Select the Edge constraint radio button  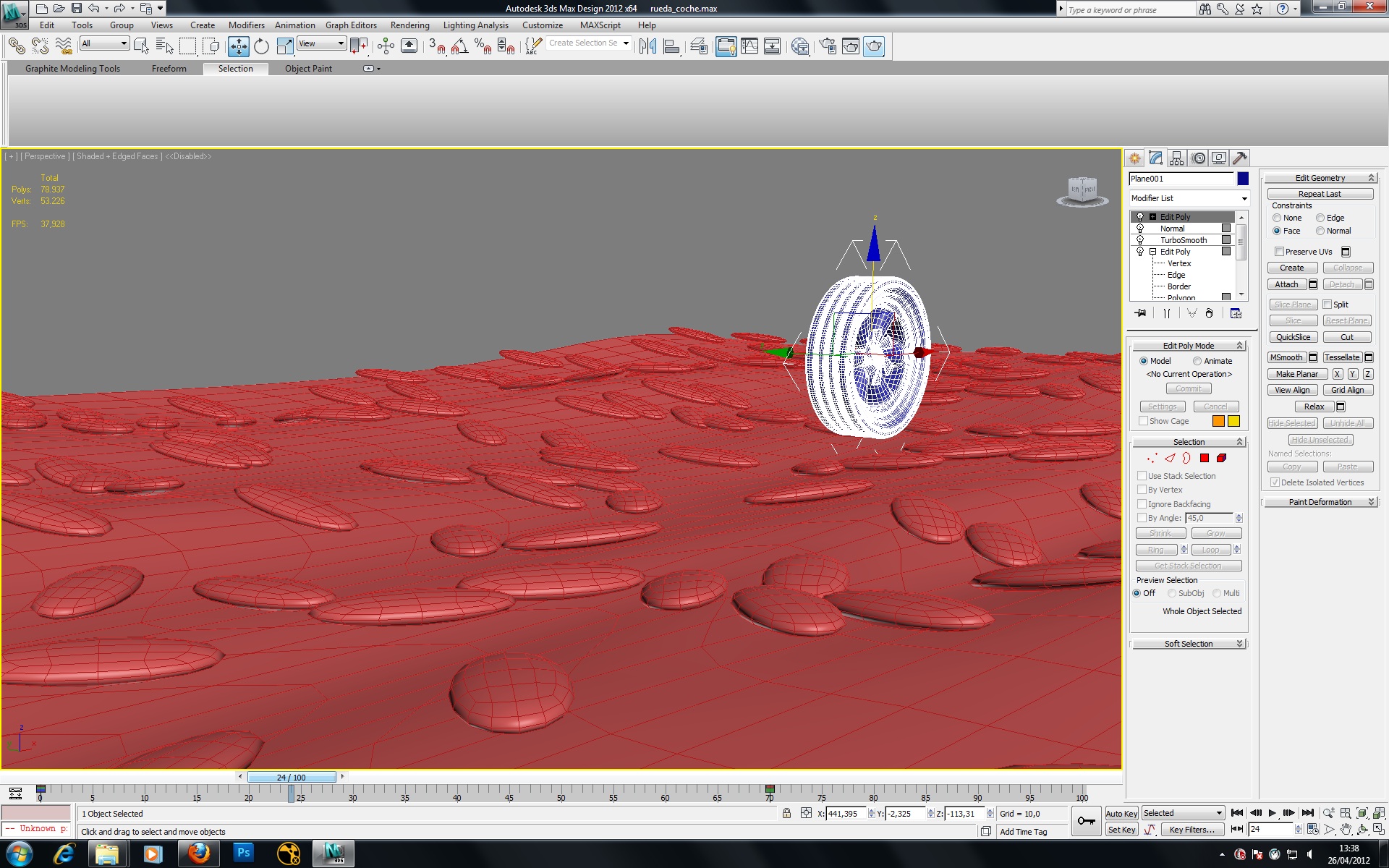[x=1320, y=218]
